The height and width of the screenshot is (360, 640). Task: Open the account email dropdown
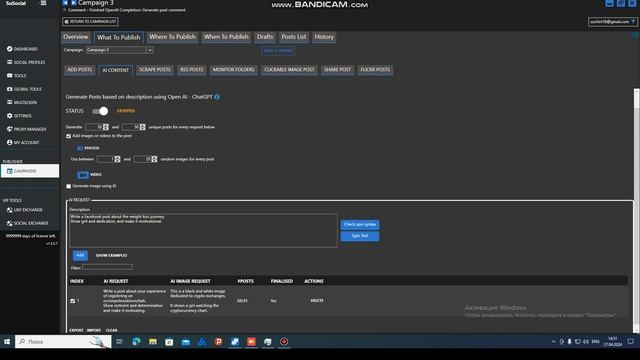click(x=613, y=22)
